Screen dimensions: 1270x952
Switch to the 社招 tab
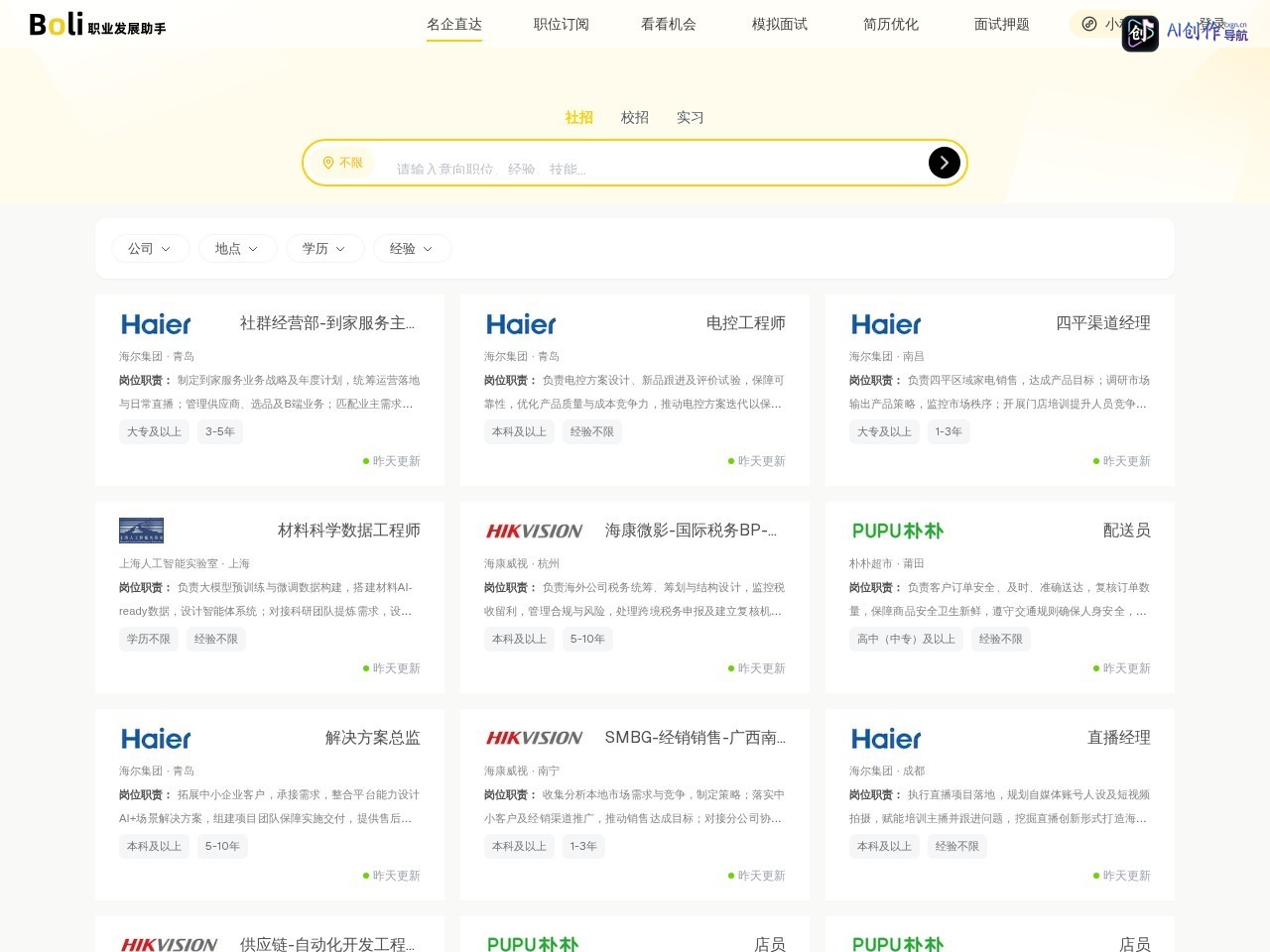579,117
